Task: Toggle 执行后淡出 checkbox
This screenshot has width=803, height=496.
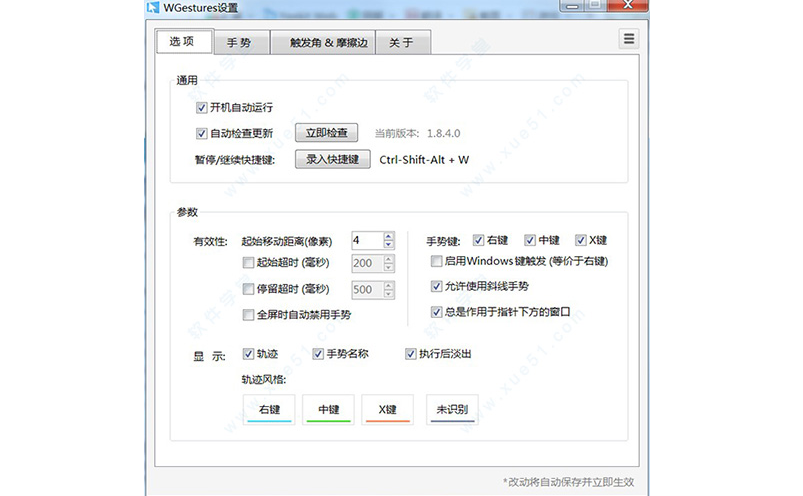Action: tap(411, 354)
